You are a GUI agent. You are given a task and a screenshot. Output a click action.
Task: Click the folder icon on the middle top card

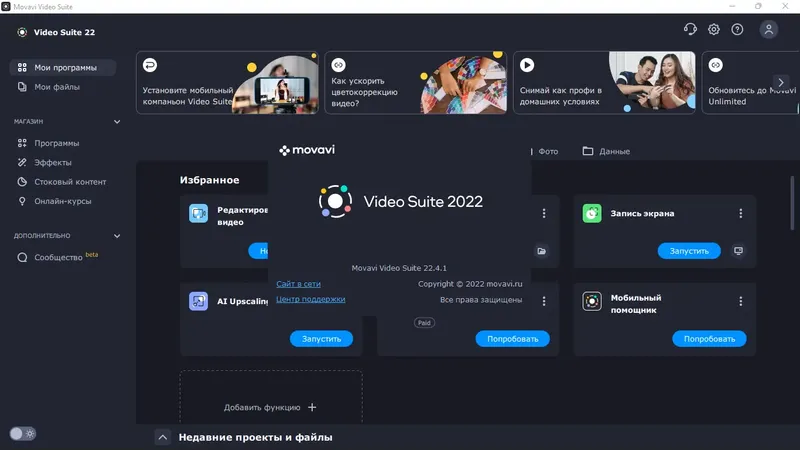click(x=541, y=251)
